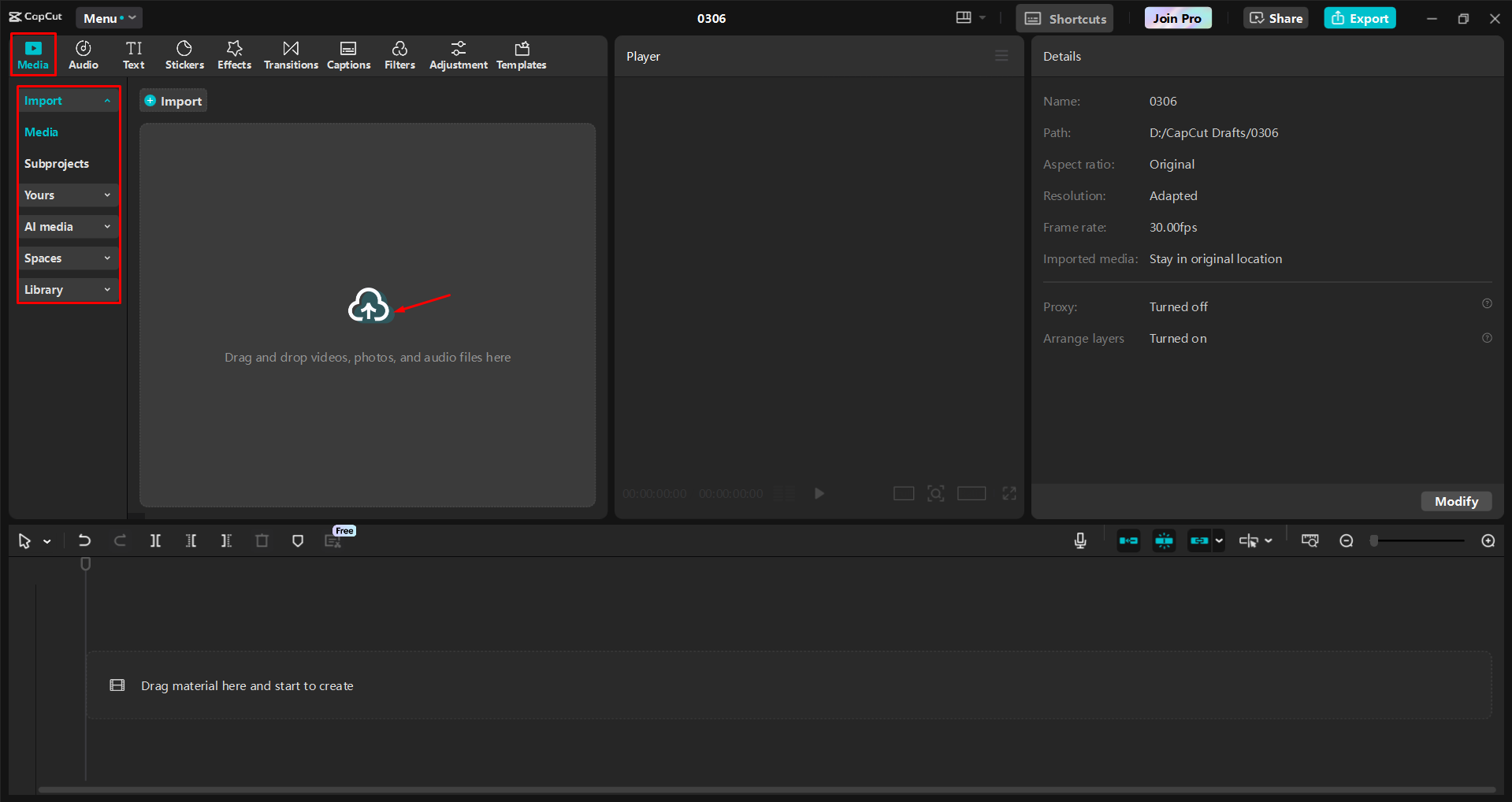This screenshot has width=1512, height=802.
Task: Expand the AI media section
Action: (x=68, y=226)
